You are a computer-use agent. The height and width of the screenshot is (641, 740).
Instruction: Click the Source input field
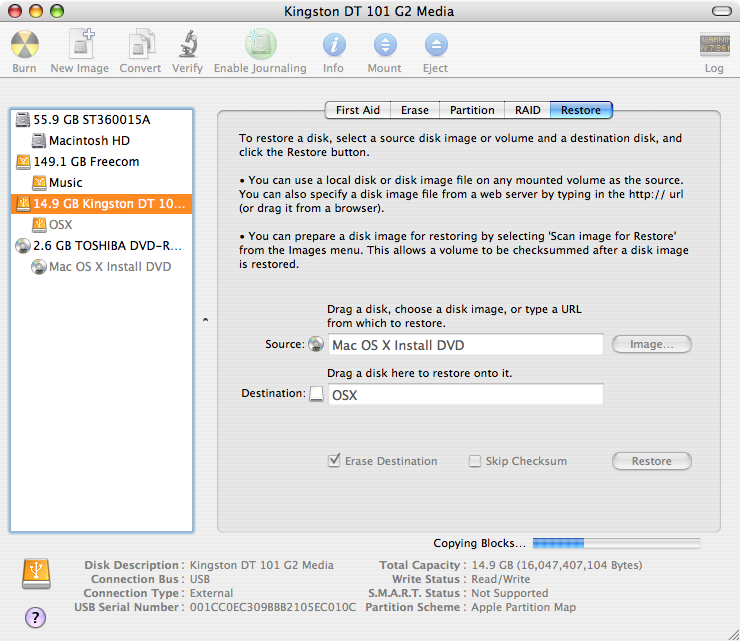click(465, 345)
